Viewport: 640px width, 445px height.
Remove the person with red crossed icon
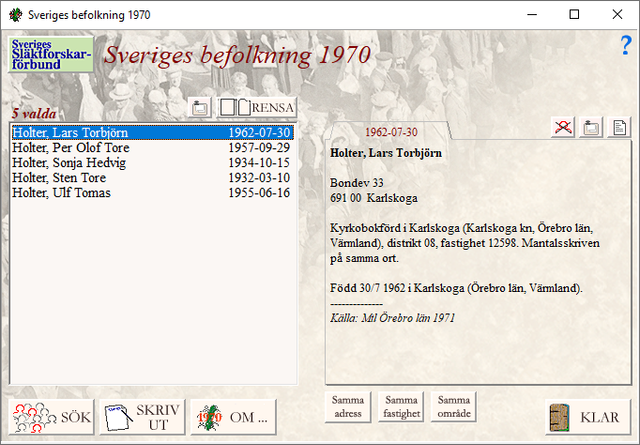pyautogui.click(x=563, y=127)
